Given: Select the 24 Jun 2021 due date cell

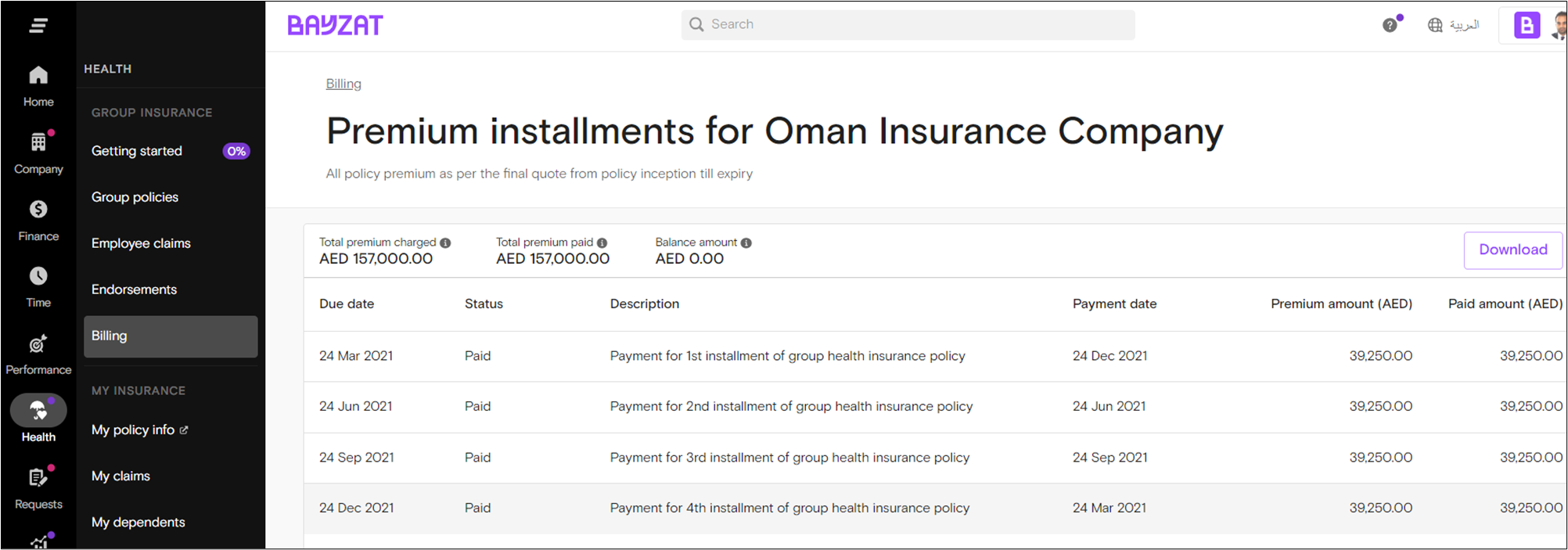Looking at the screenshot, I should (356, 407).
